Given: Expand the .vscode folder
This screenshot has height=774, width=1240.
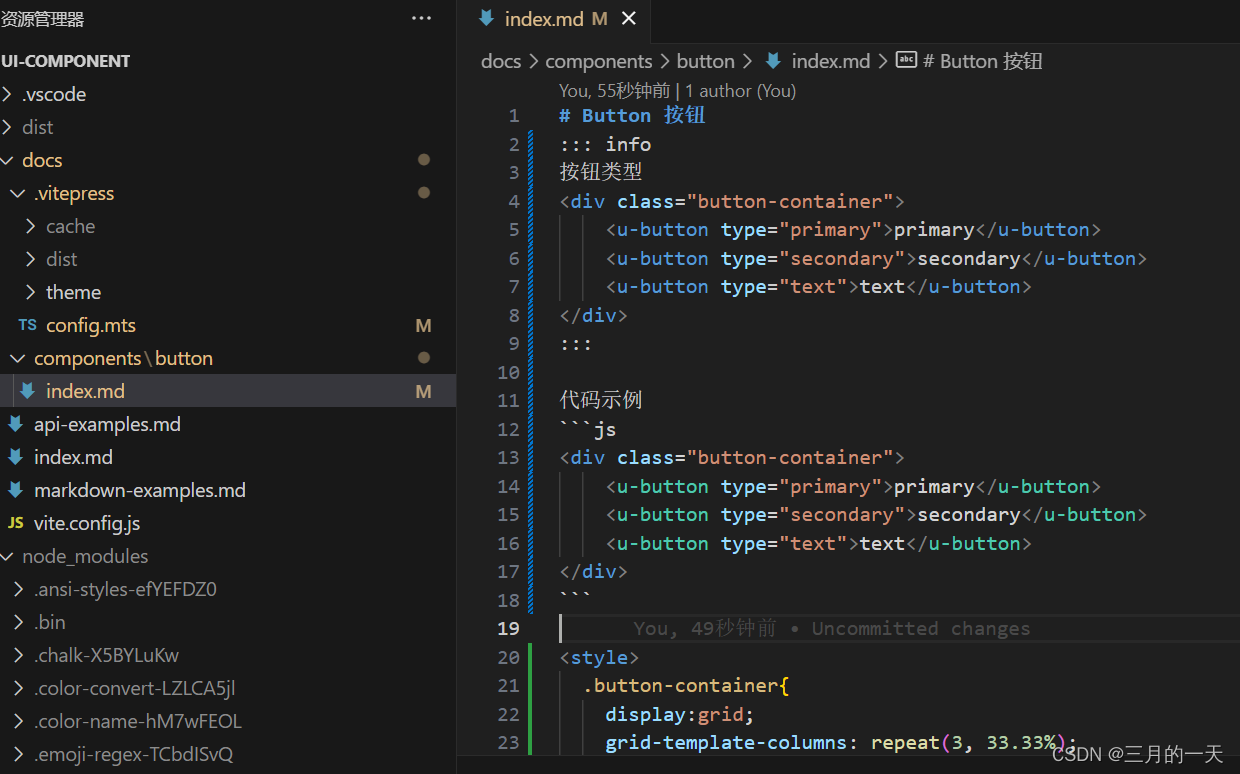Looking at the screenshot, I should pos(9,94).
